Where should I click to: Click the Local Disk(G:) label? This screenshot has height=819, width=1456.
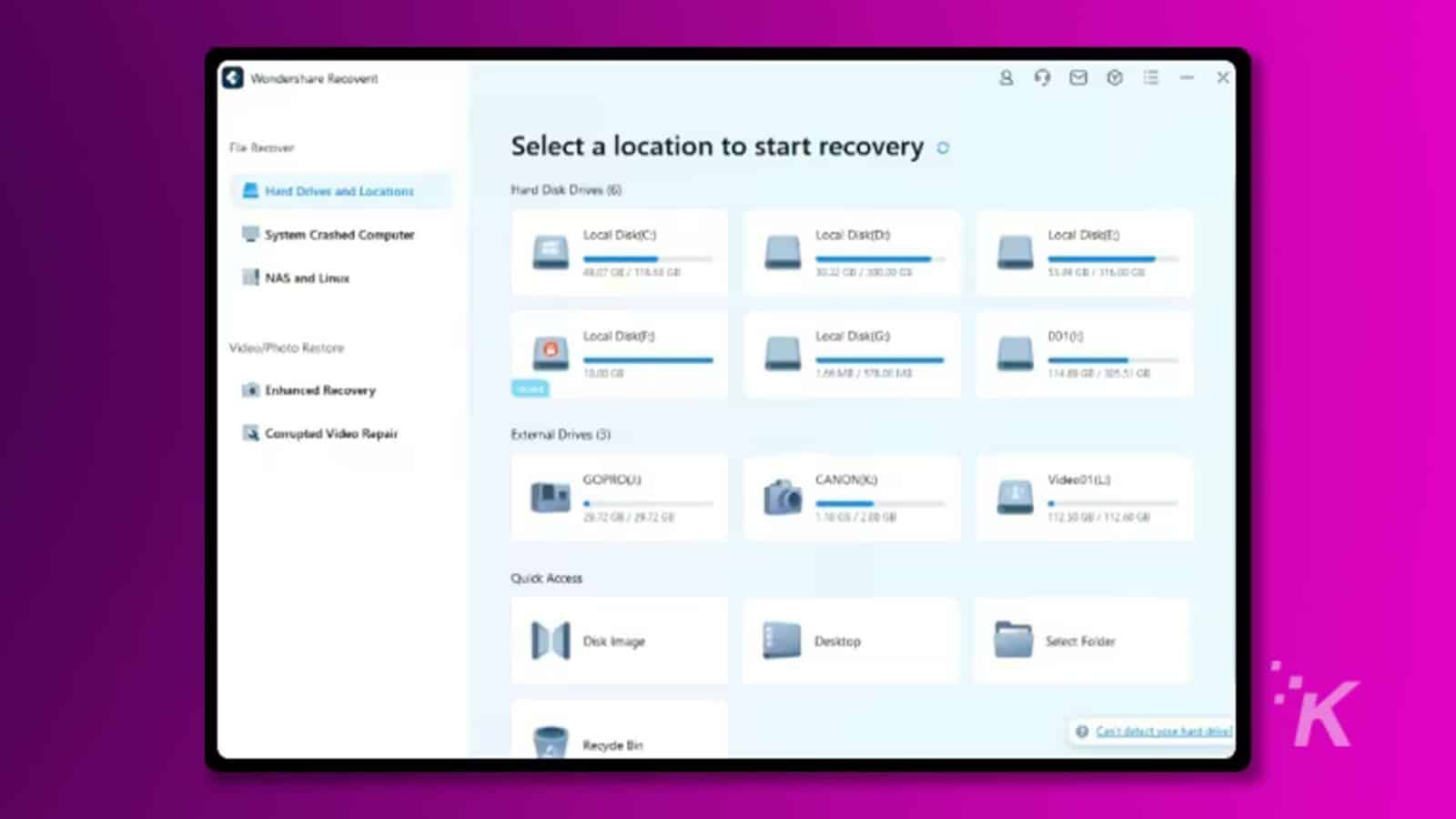click(853, 336)
